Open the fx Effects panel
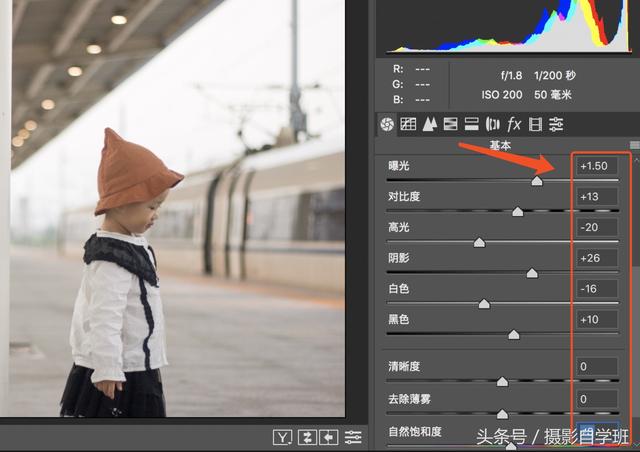 click(x=514, y=124)
